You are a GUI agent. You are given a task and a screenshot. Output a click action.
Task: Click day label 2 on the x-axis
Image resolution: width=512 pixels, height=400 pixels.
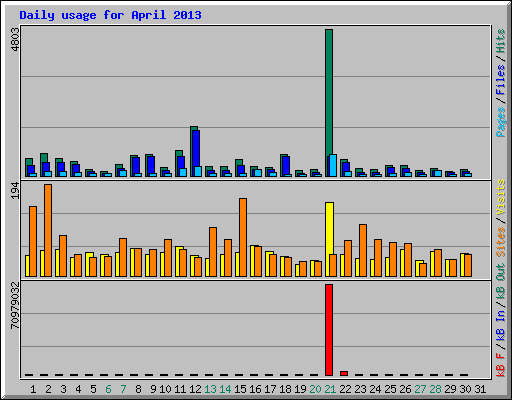coord(48,389)
